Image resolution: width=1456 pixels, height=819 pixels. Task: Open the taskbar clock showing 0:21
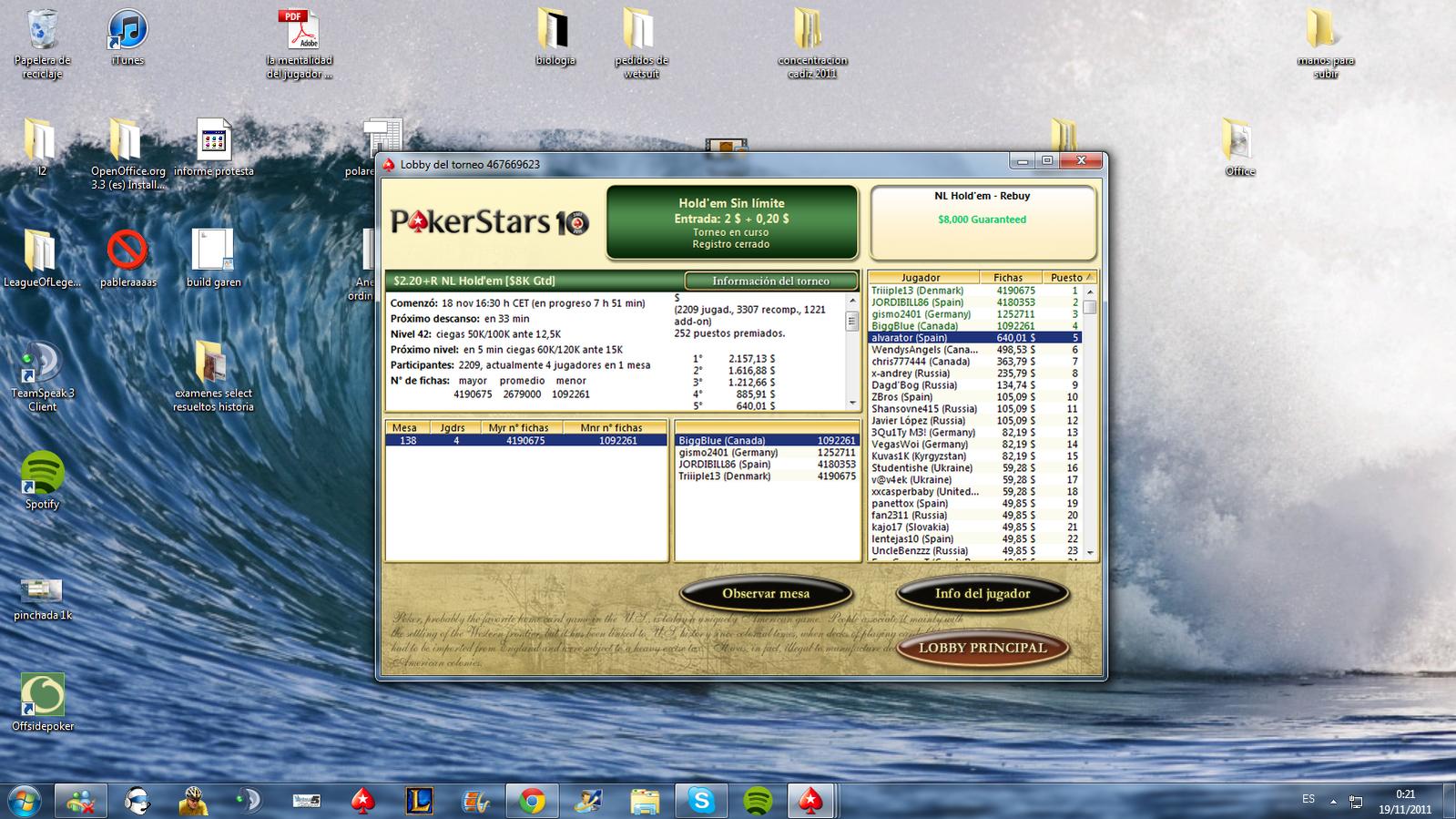tap(1405, 801)
